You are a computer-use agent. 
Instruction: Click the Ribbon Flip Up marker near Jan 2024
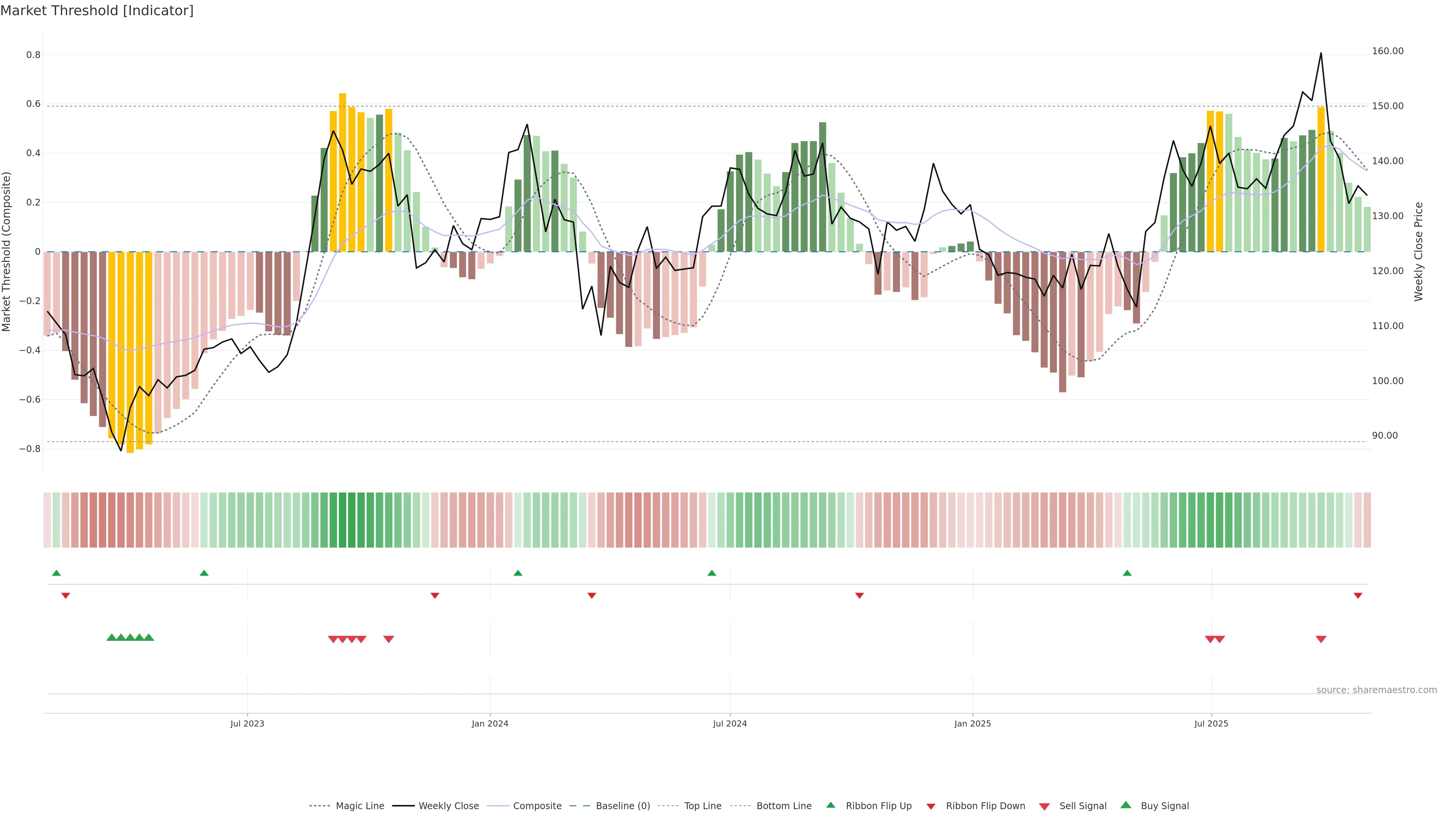click(x=518, y=573)
